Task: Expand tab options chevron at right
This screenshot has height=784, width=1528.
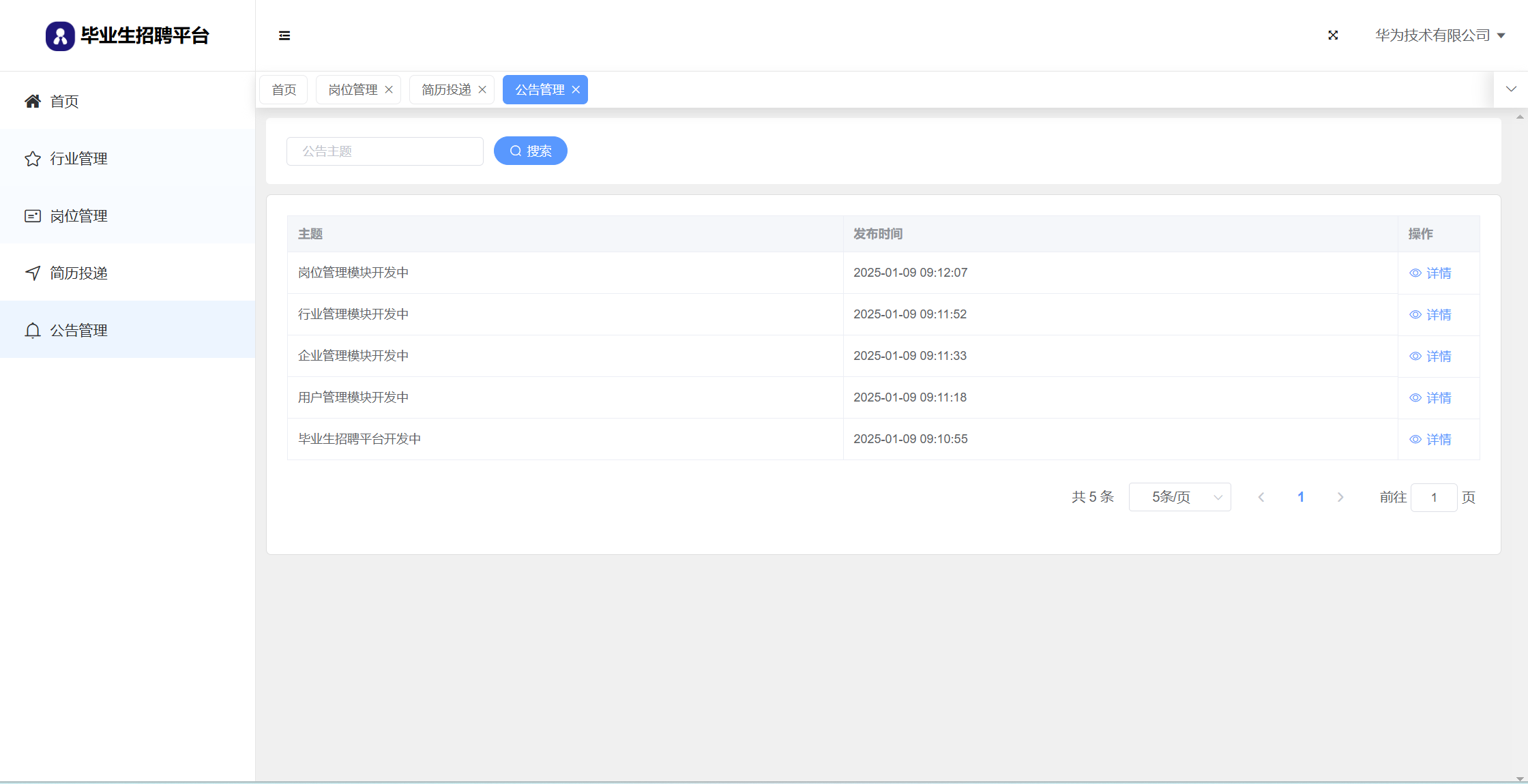Action: (1511, 89)
